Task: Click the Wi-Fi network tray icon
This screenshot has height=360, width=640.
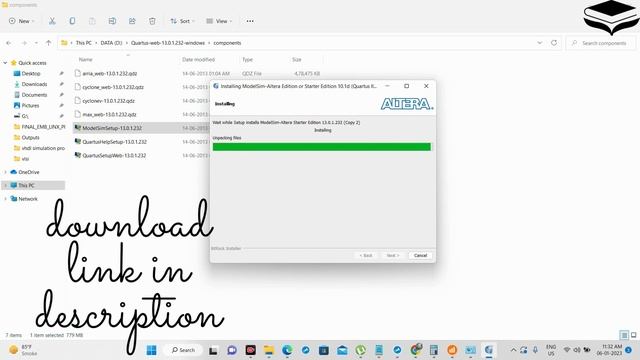Action: (x=567, y=350)
